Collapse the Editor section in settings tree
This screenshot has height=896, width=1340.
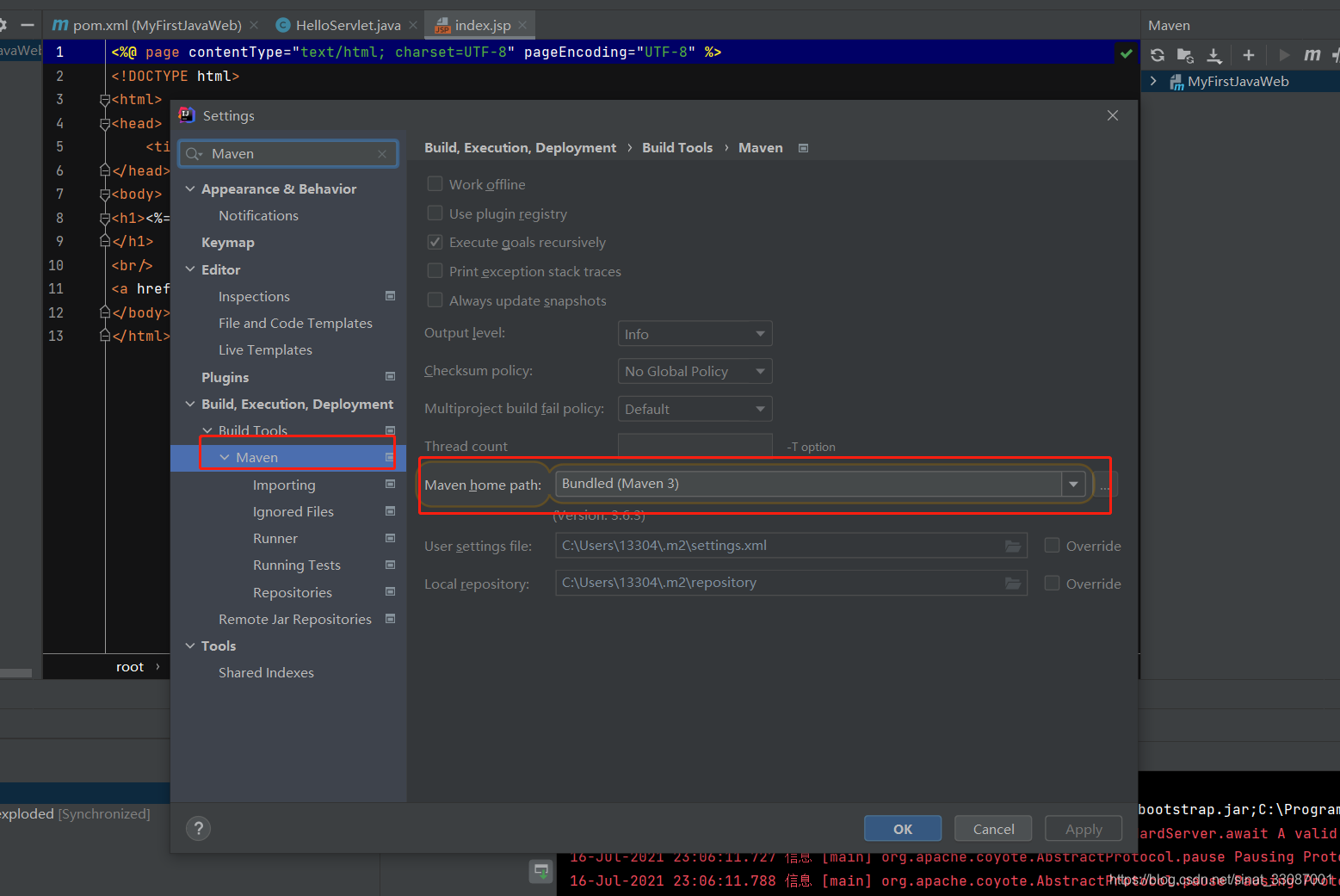[190, 269]
